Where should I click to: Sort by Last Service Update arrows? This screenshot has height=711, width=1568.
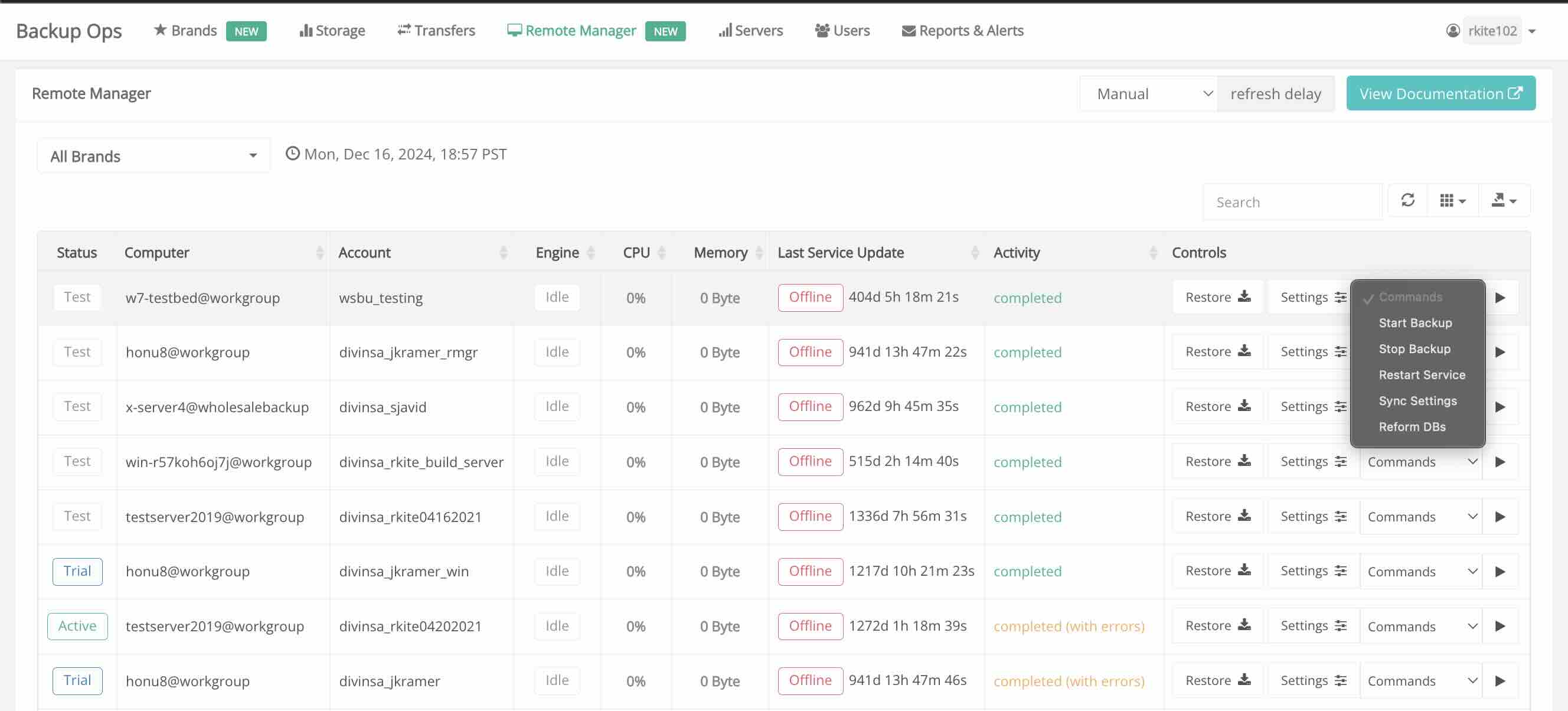click(975, 253)
